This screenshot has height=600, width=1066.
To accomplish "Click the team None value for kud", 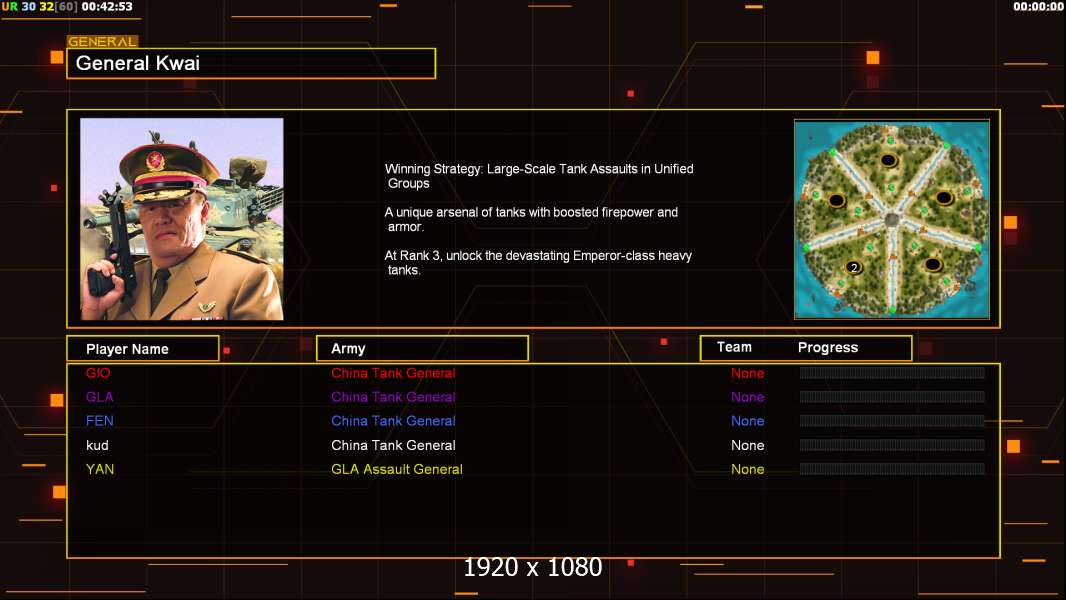I will point(747,445).
